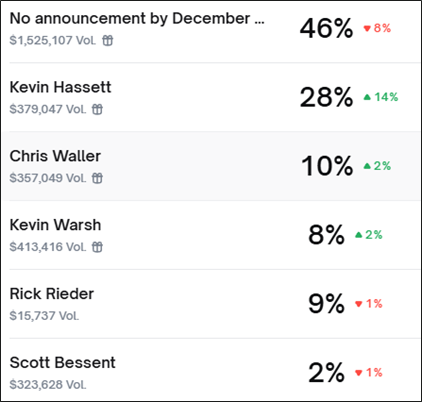Viewport: 422px width, 402px height.
Task: Click the gift icon under Kevin Warsh
Action: [97, 247]
